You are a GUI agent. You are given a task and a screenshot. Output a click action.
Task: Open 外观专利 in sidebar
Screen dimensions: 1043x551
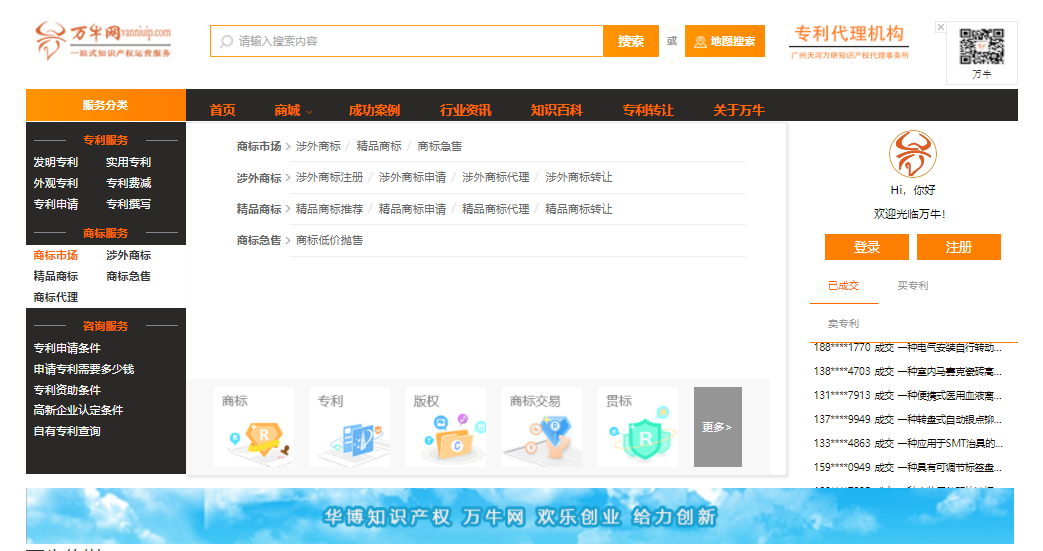tap(56, 183)
